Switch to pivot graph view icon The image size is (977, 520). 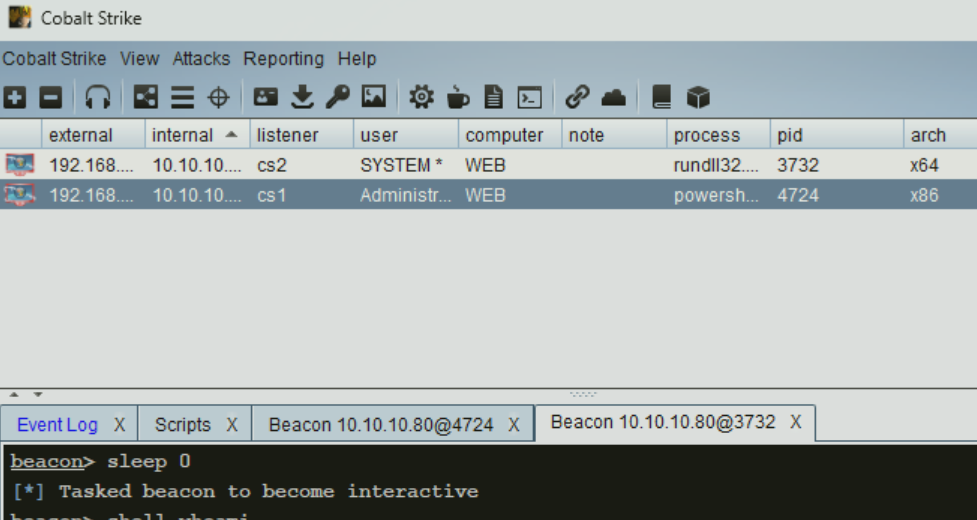click(x=146, y=97)
